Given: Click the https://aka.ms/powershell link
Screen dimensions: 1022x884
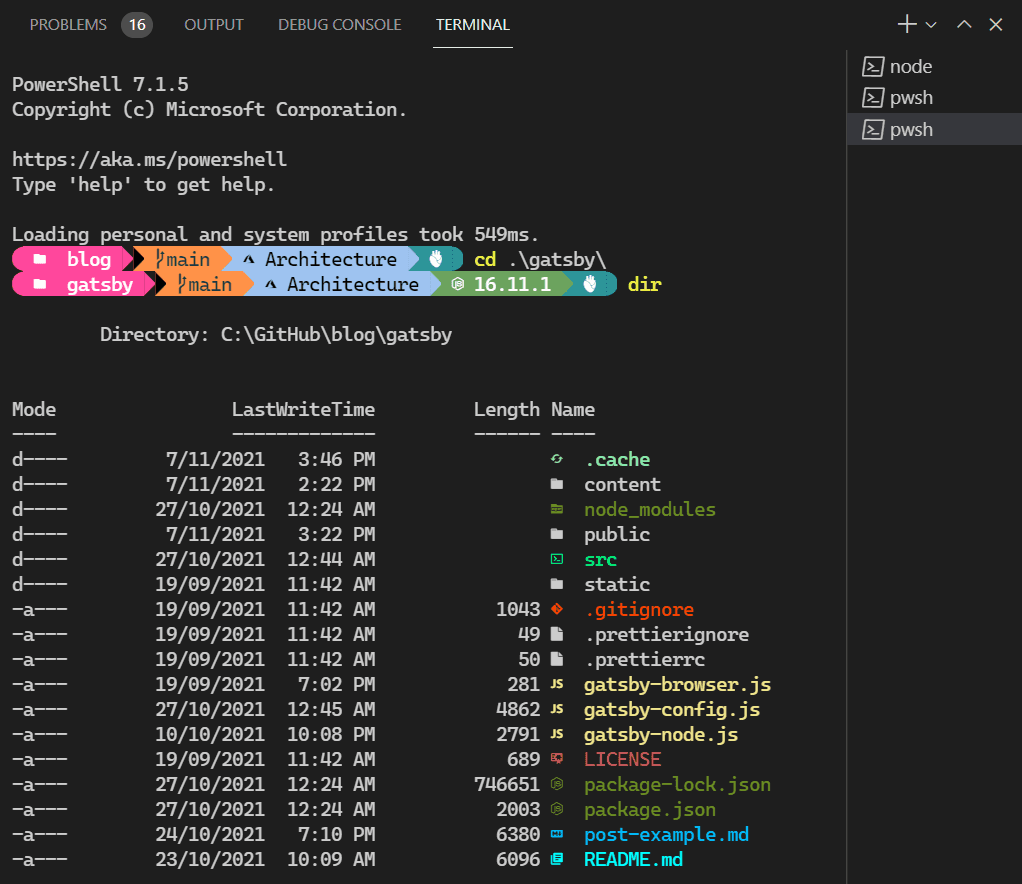Looking at the screenshot, I should tap(149, 159).
